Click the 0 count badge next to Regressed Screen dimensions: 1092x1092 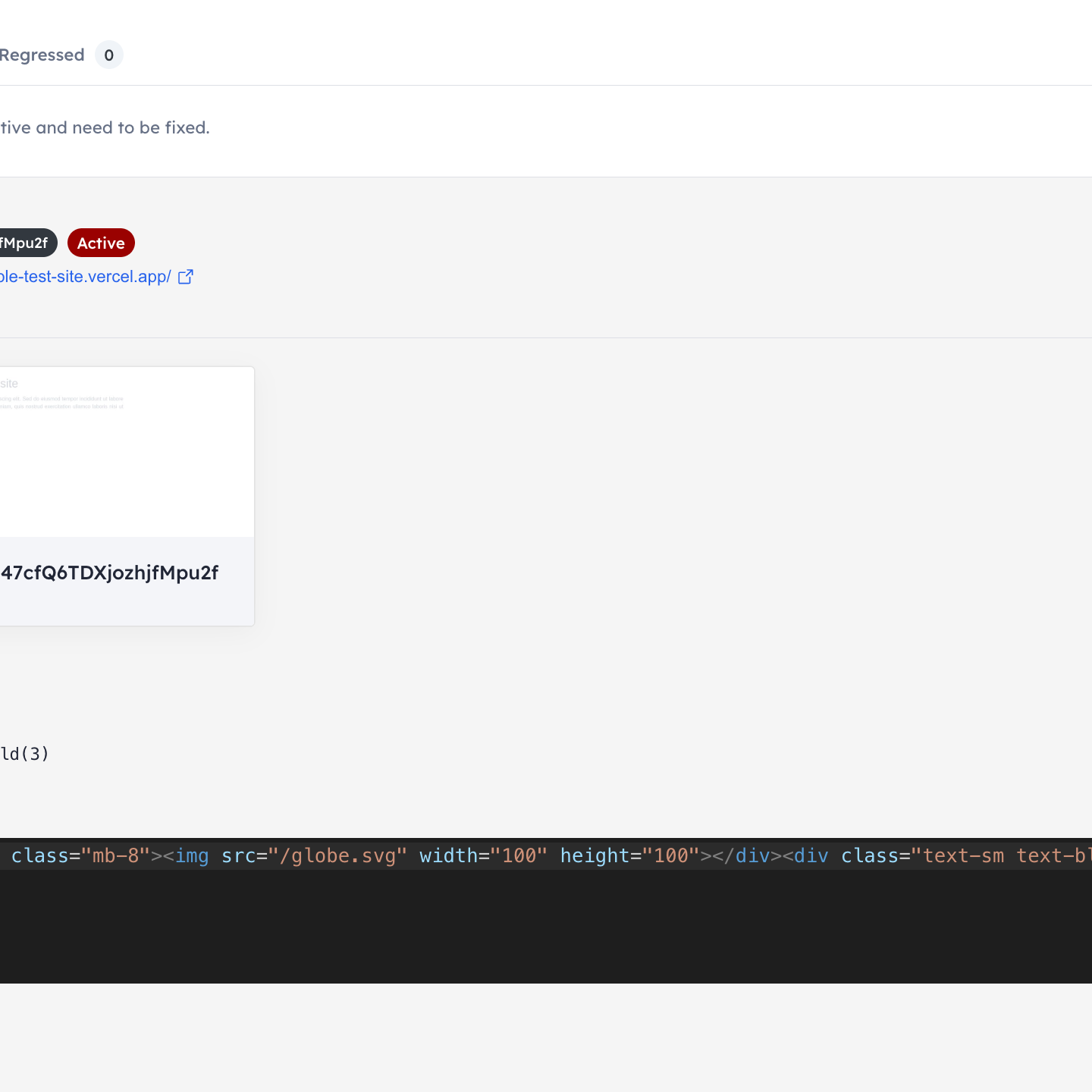109,55
